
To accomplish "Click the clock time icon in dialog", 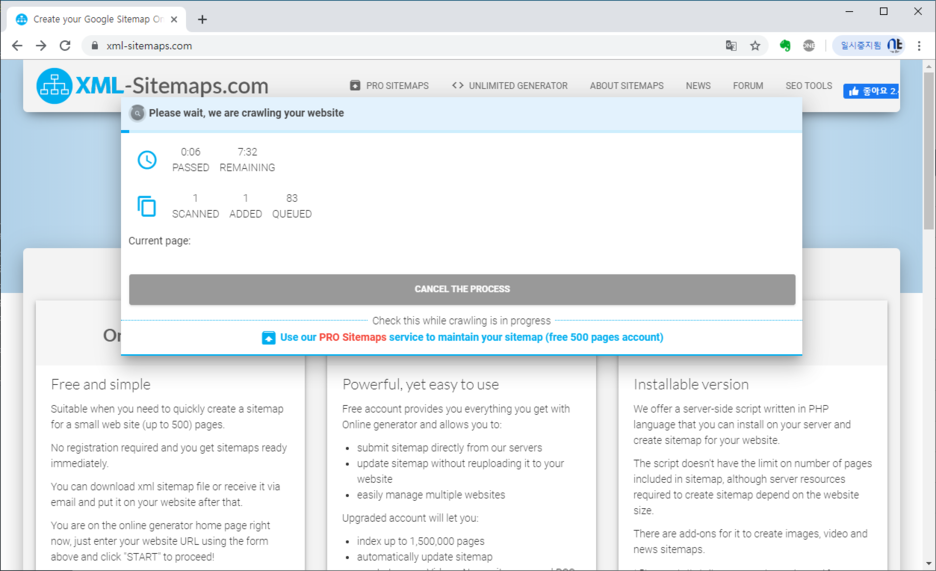I will click(x=147, y=159).
